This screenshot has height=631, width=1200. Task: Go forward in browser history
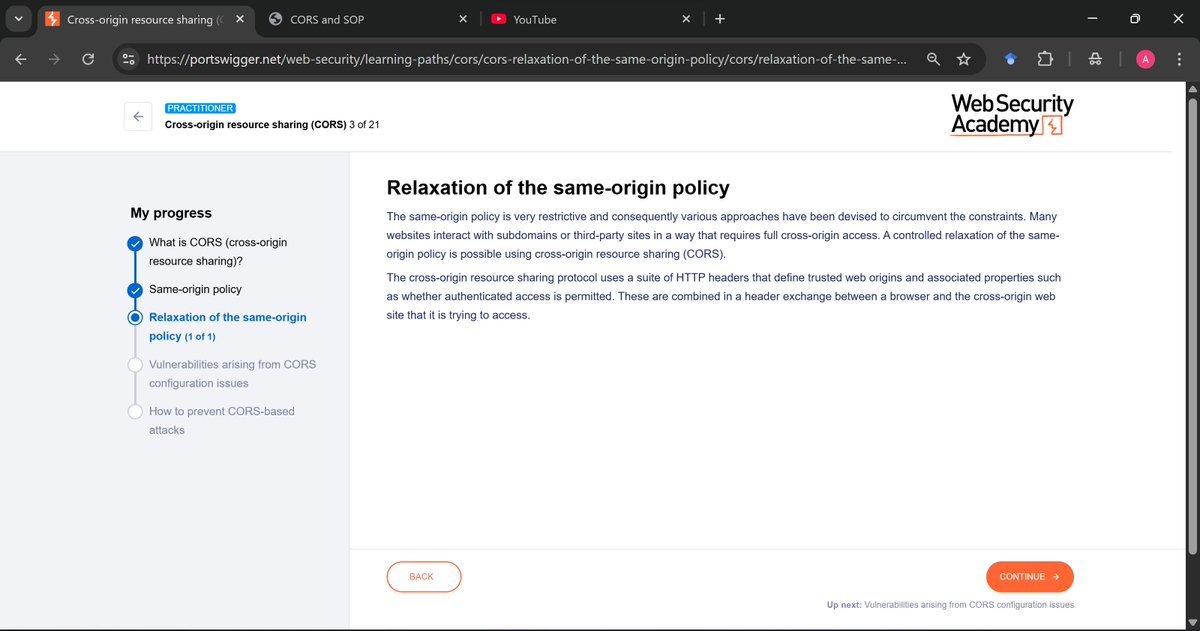point(54,59)
